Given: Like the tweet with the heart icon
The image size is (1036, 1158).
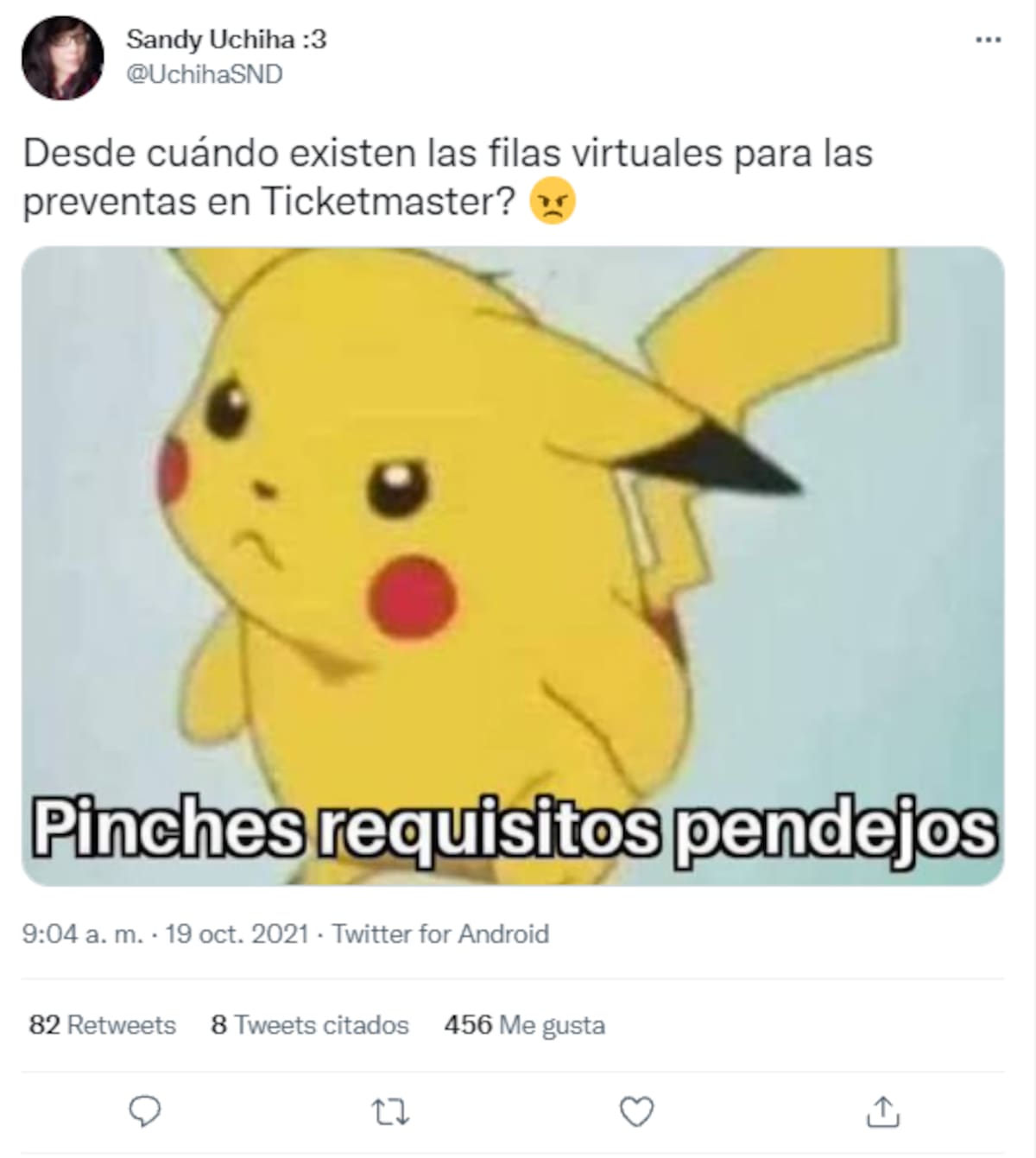Looking at the screenshot, I should point(637,1112).
